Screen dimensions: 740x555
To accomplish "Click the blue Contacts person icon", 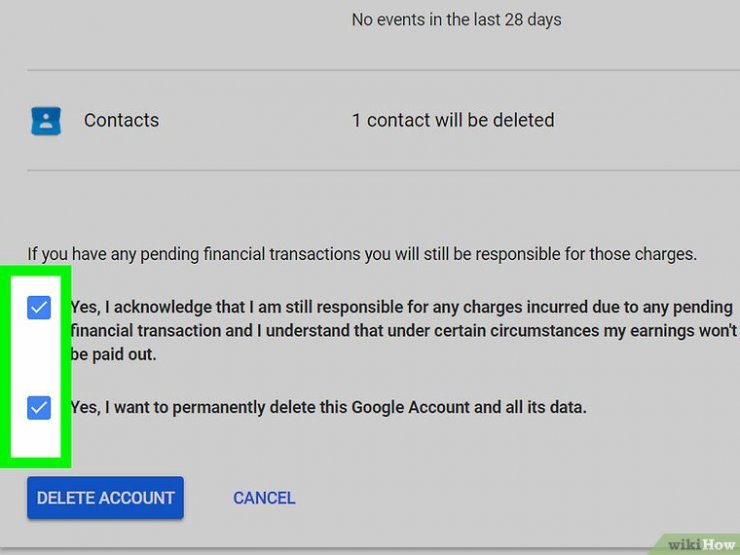I will coord(45,121).
